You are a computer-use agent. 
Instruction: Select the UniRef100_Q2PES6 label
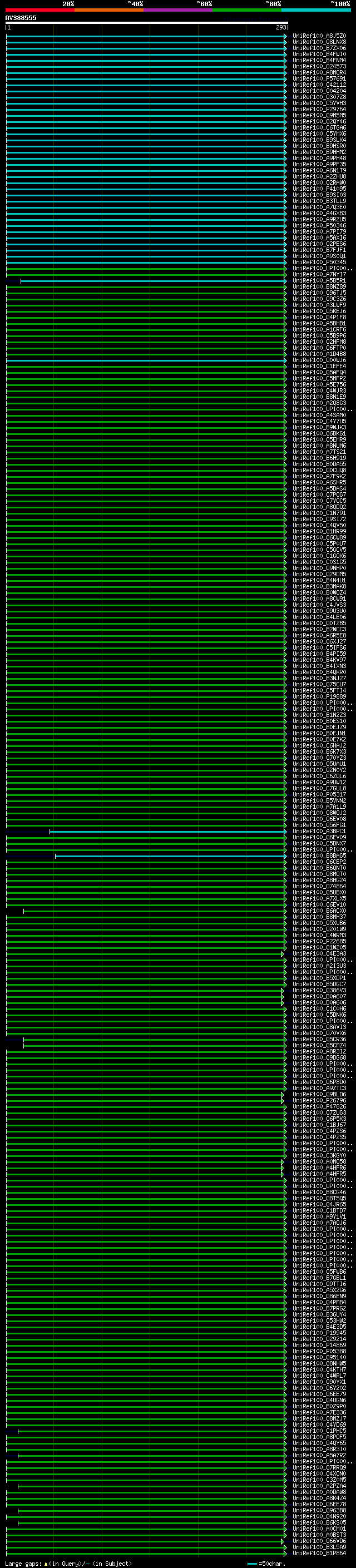(319, 244)
